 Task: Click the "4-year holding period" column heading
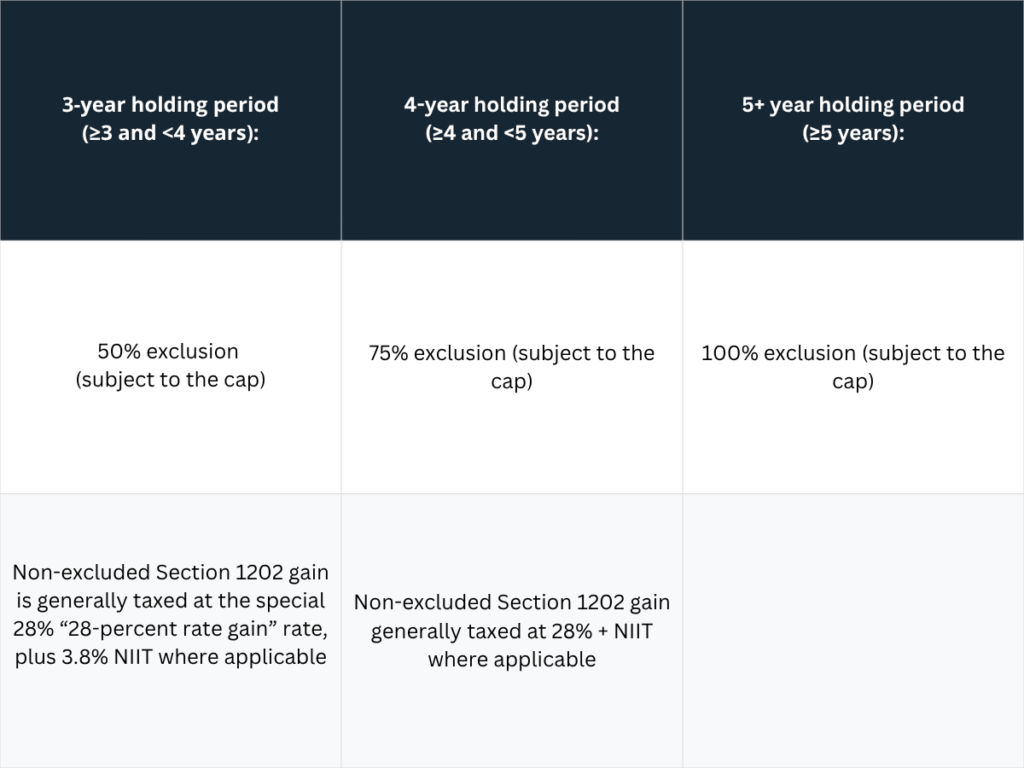click(511, 104)
